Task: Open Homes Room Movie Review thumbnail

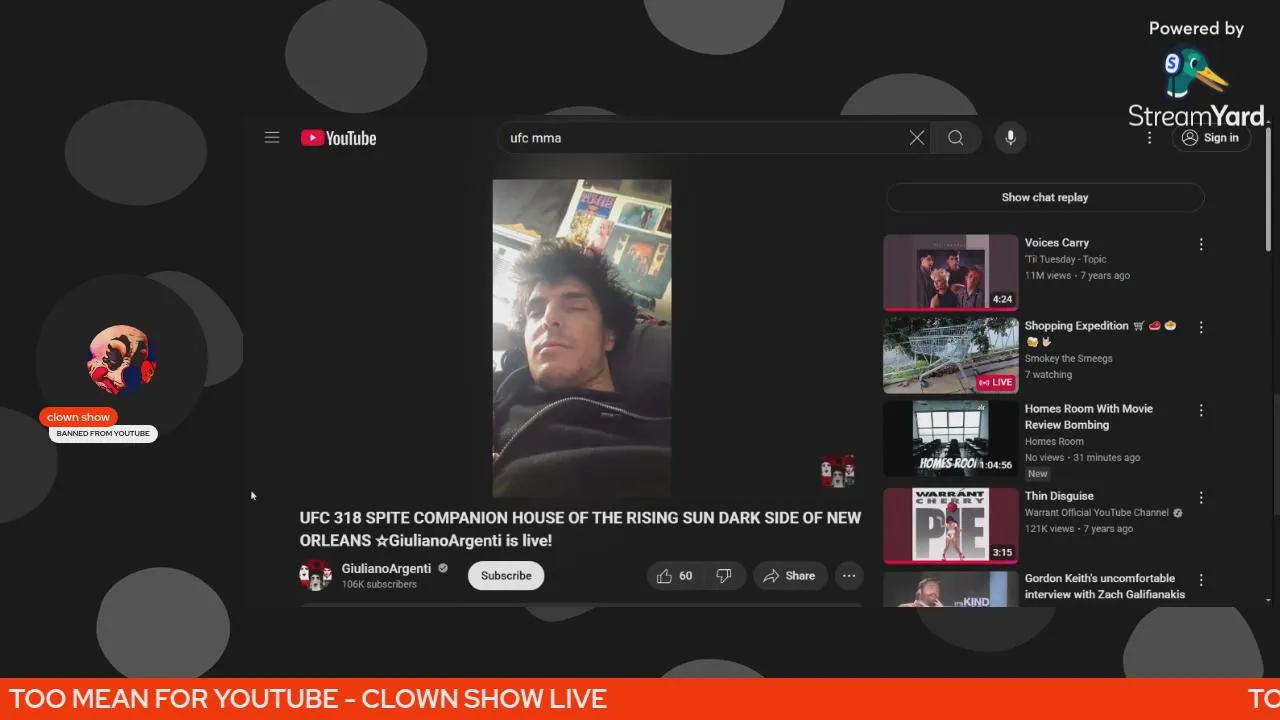Action: (950, 438)
